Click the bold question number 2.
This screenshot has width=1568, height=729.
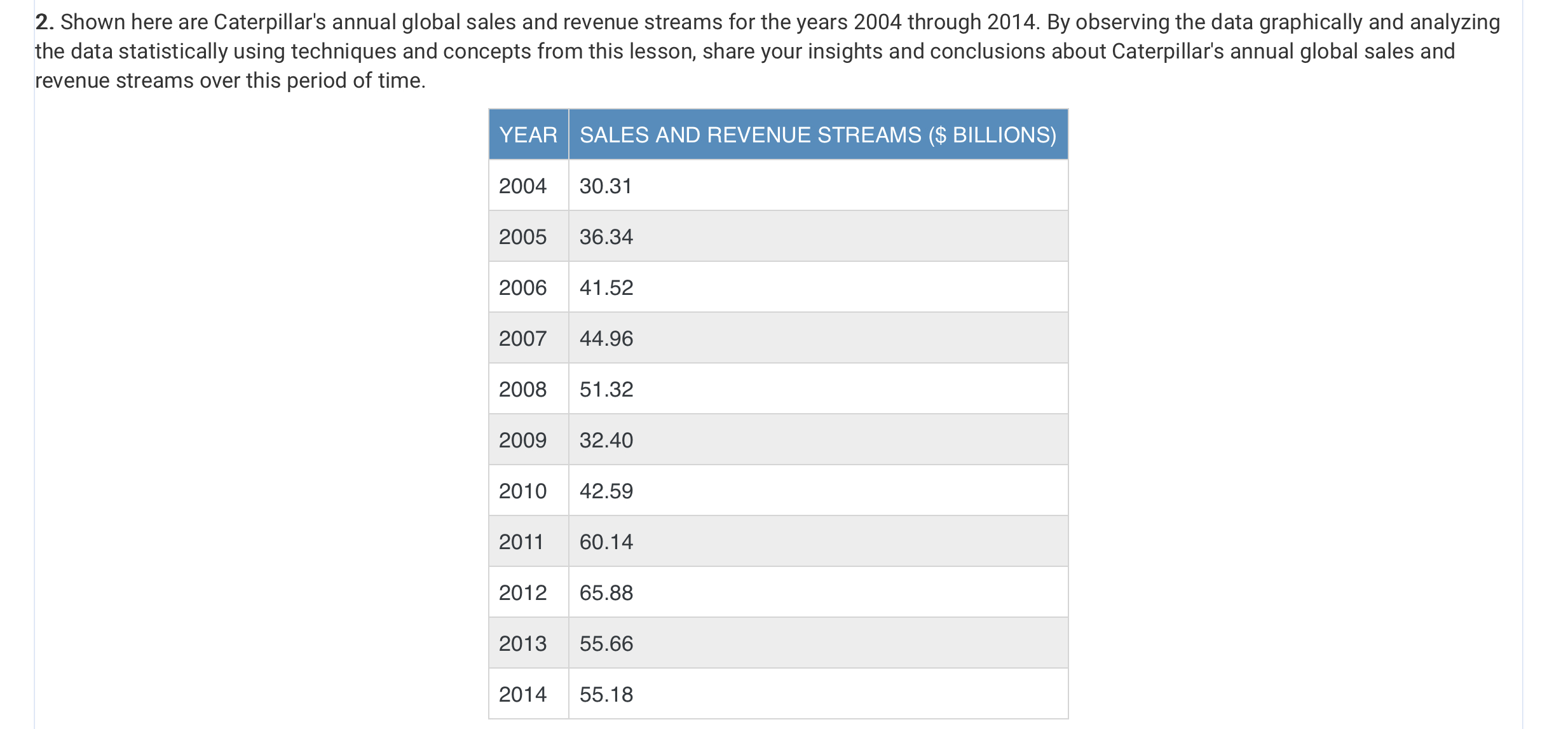point(44,22)
